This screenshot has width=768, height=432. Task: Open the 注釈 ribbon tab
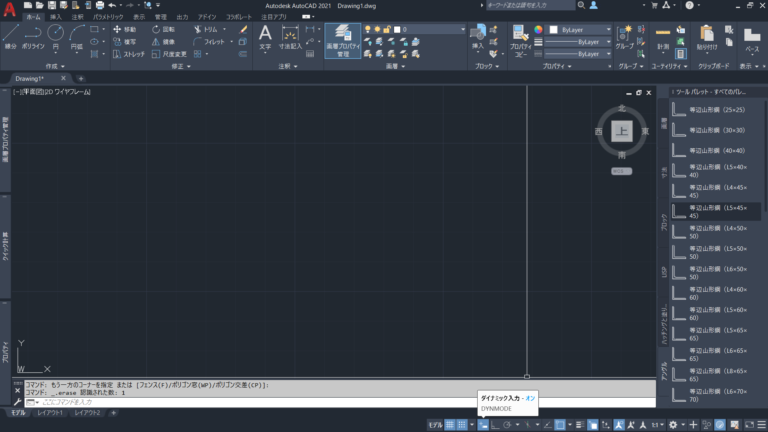(x=78, y=17)
